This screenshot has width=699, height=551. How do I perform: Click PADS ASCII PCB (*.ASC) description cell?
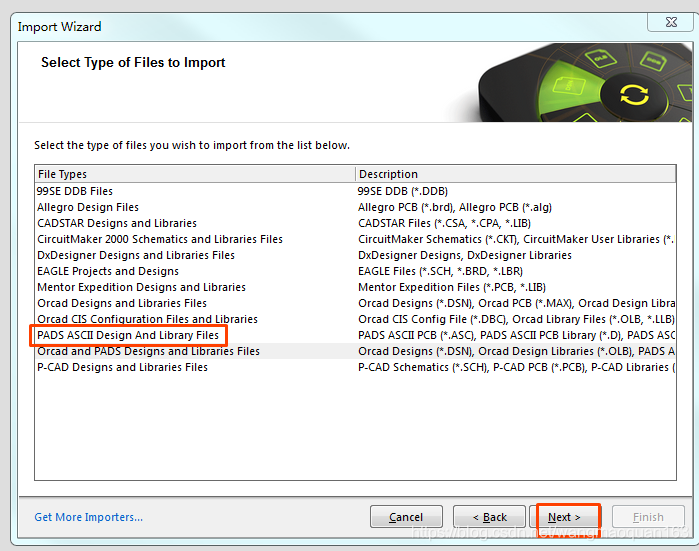click(516, 335)
